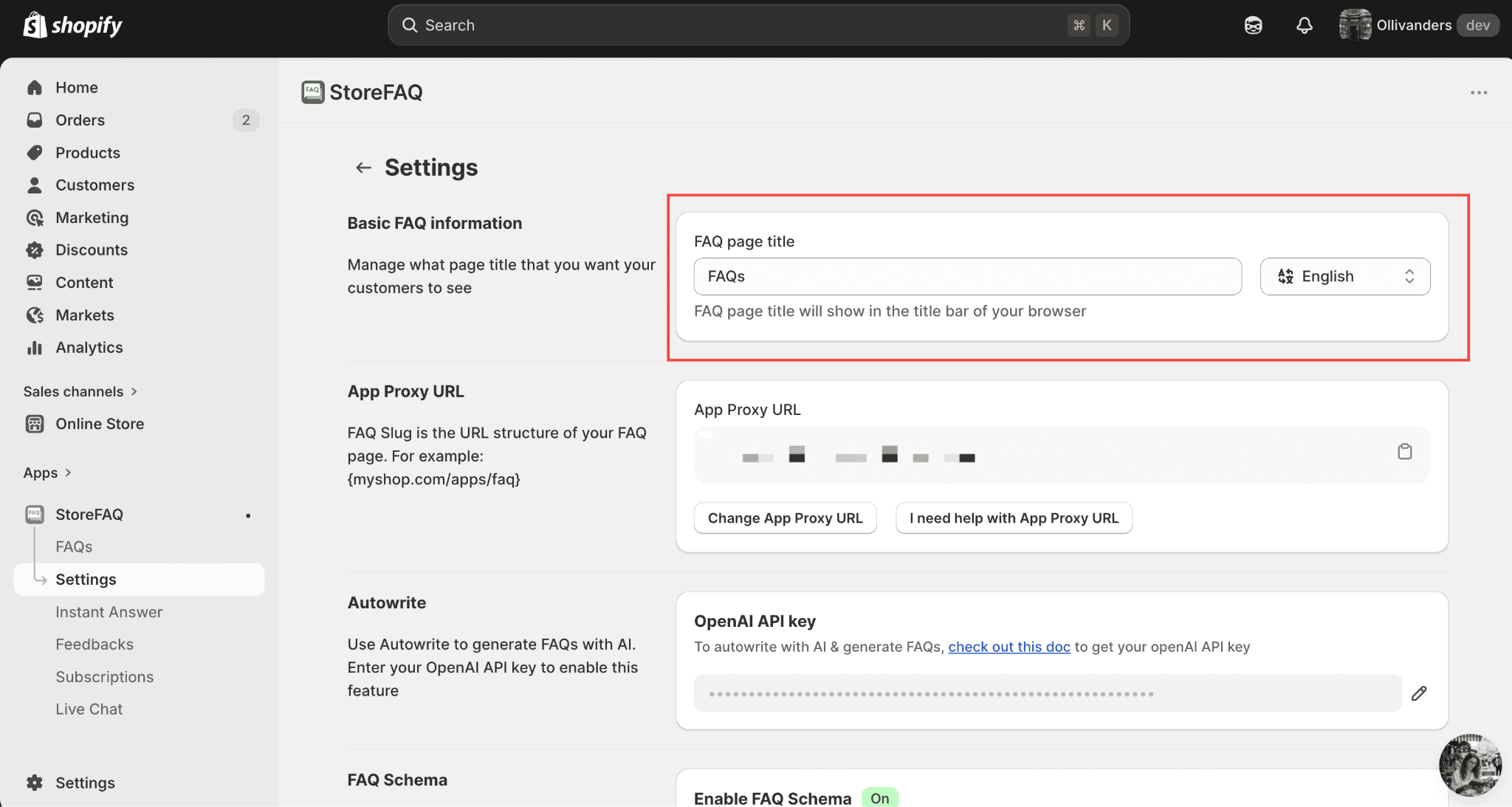The width and height of the screenshot is (1512, 807).
Task: Open Instant Answer under StoreFAQ
Action: point(109,611)
